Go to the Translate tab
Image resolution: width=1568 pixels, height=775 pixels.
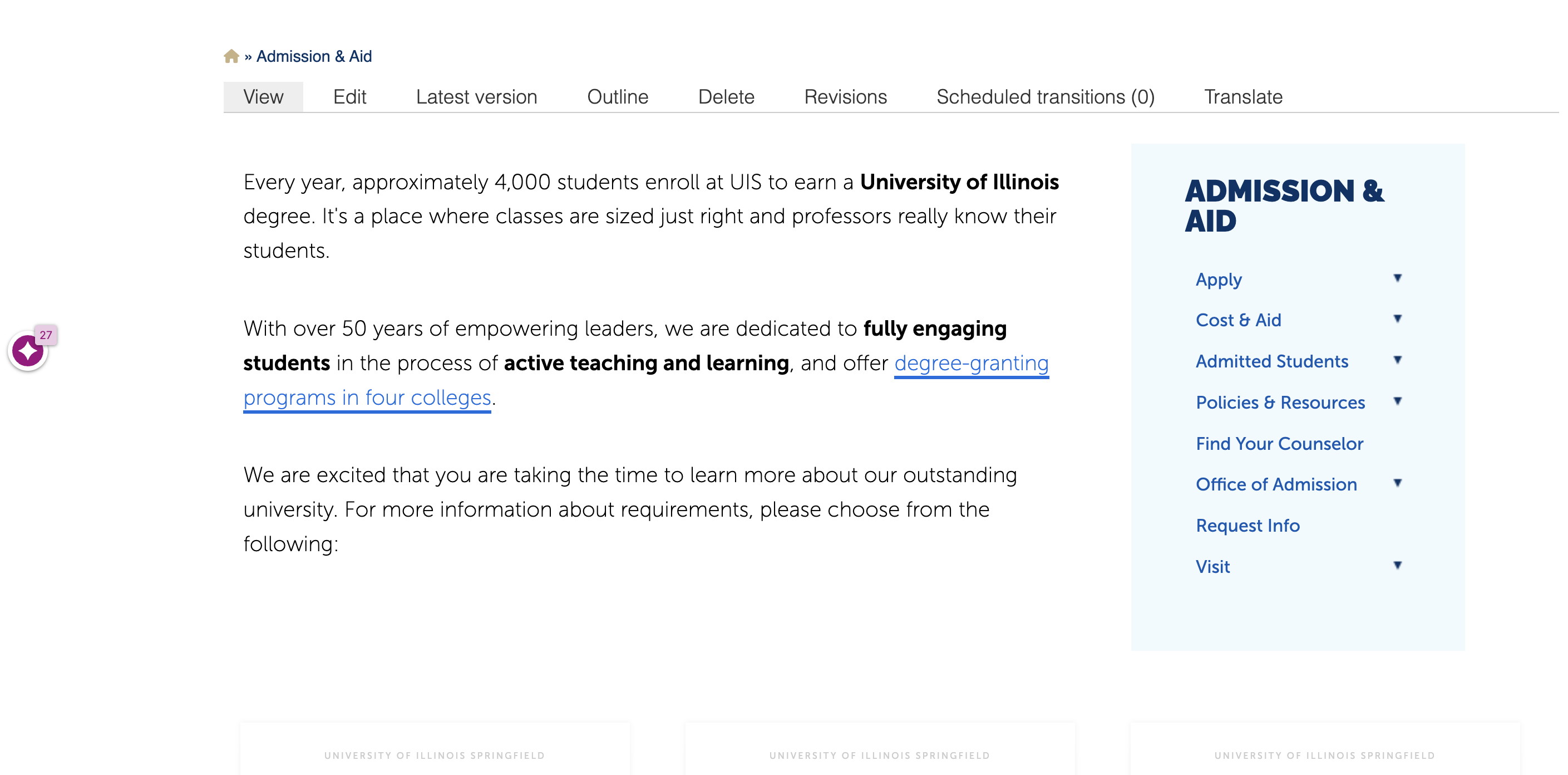(x=1242, y=97)
